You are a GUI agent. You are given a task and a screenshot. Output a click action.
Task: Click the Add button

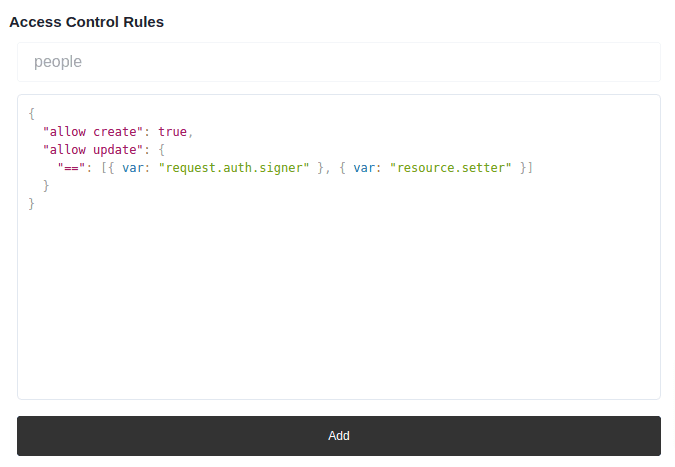coord(338,436)
